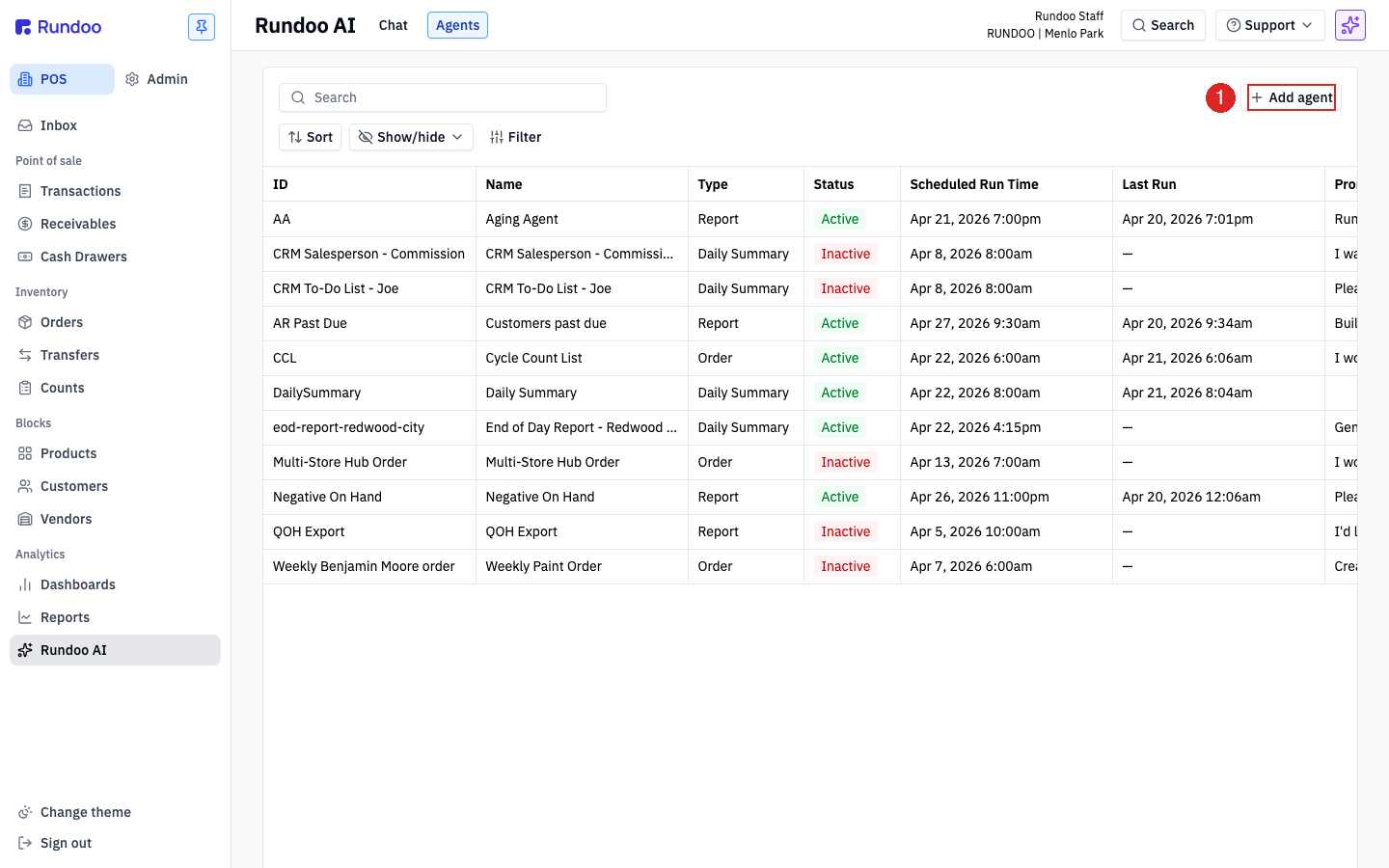Click 'Apr 26, 2026 11:00pm' scheduled time

1006,497
